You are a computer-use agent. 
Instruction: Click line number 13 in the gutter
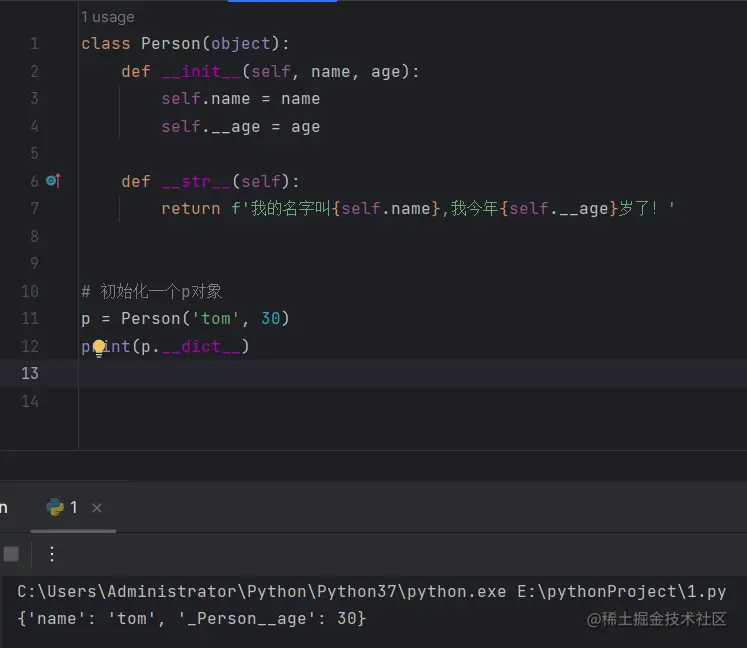point(30,373)
